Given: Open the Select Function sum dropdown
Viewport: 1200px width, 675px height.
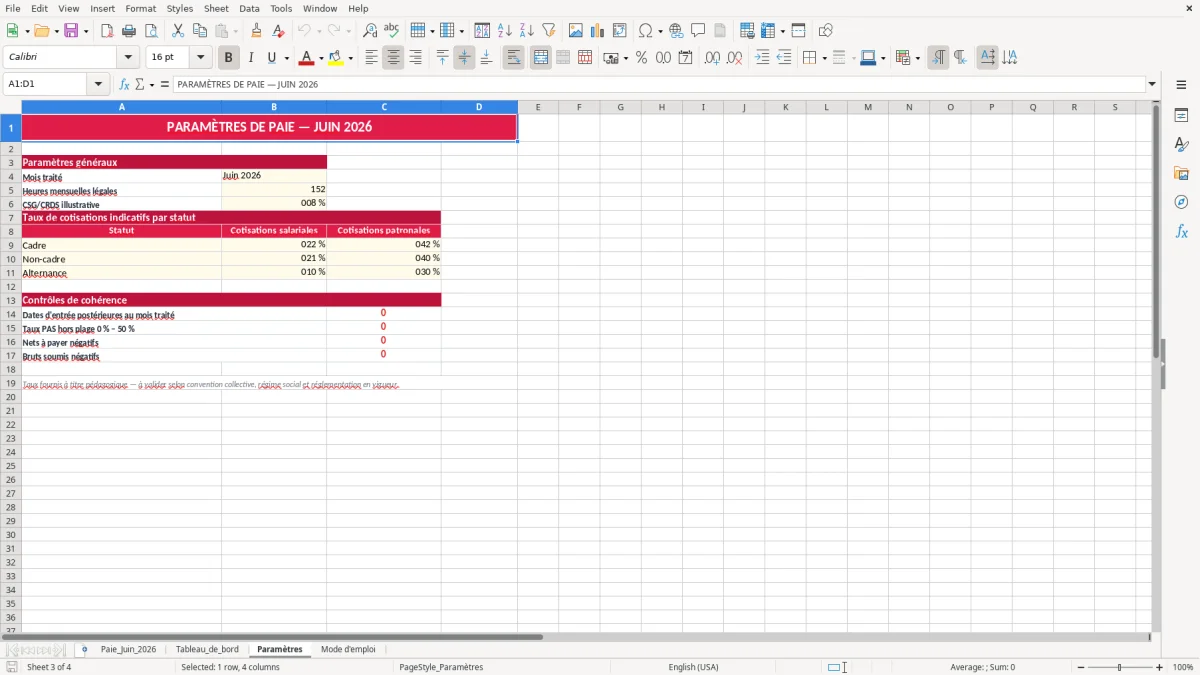Looking at the screenshot, I should click(x=152, y=84).
